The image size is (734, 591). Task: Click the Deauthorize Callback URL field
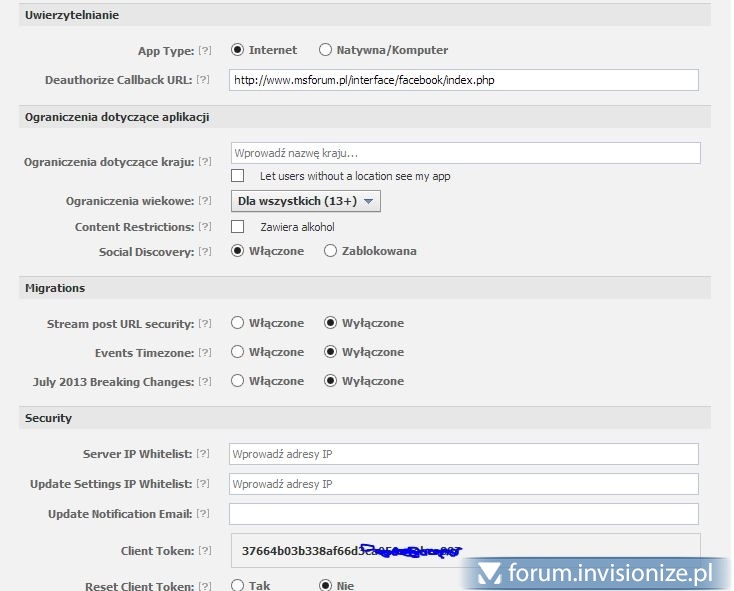pos(463,80)
